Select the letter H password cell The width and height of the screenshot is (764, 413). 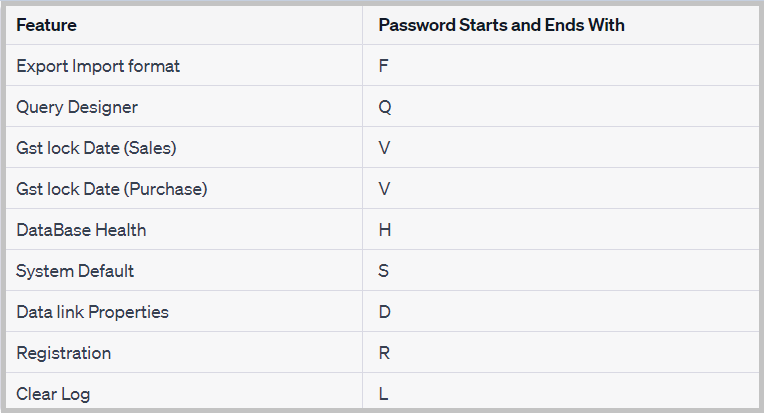tap(384, 229)
